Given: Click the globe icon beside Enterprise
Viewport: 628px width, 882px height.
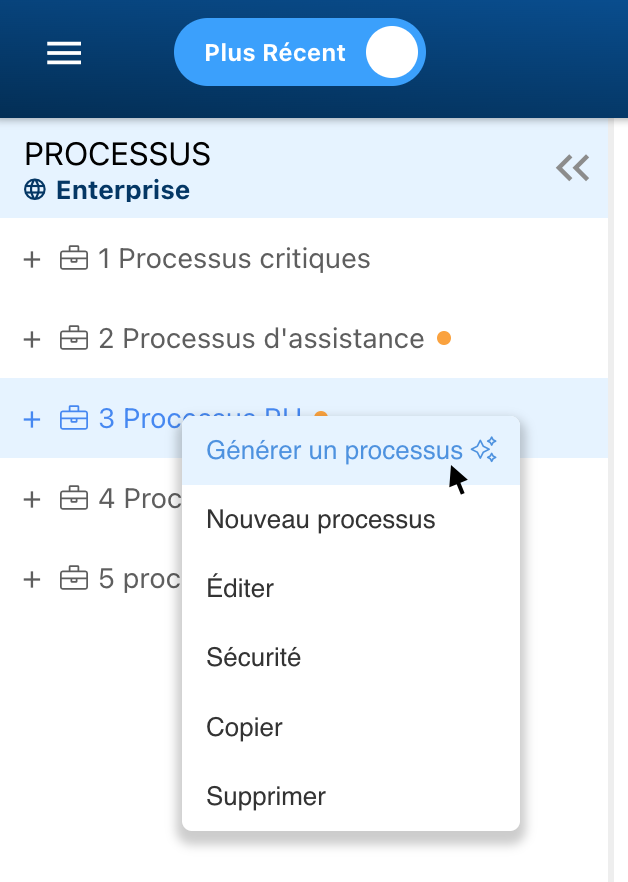Looking at the screenshot, I should (35, 190).
